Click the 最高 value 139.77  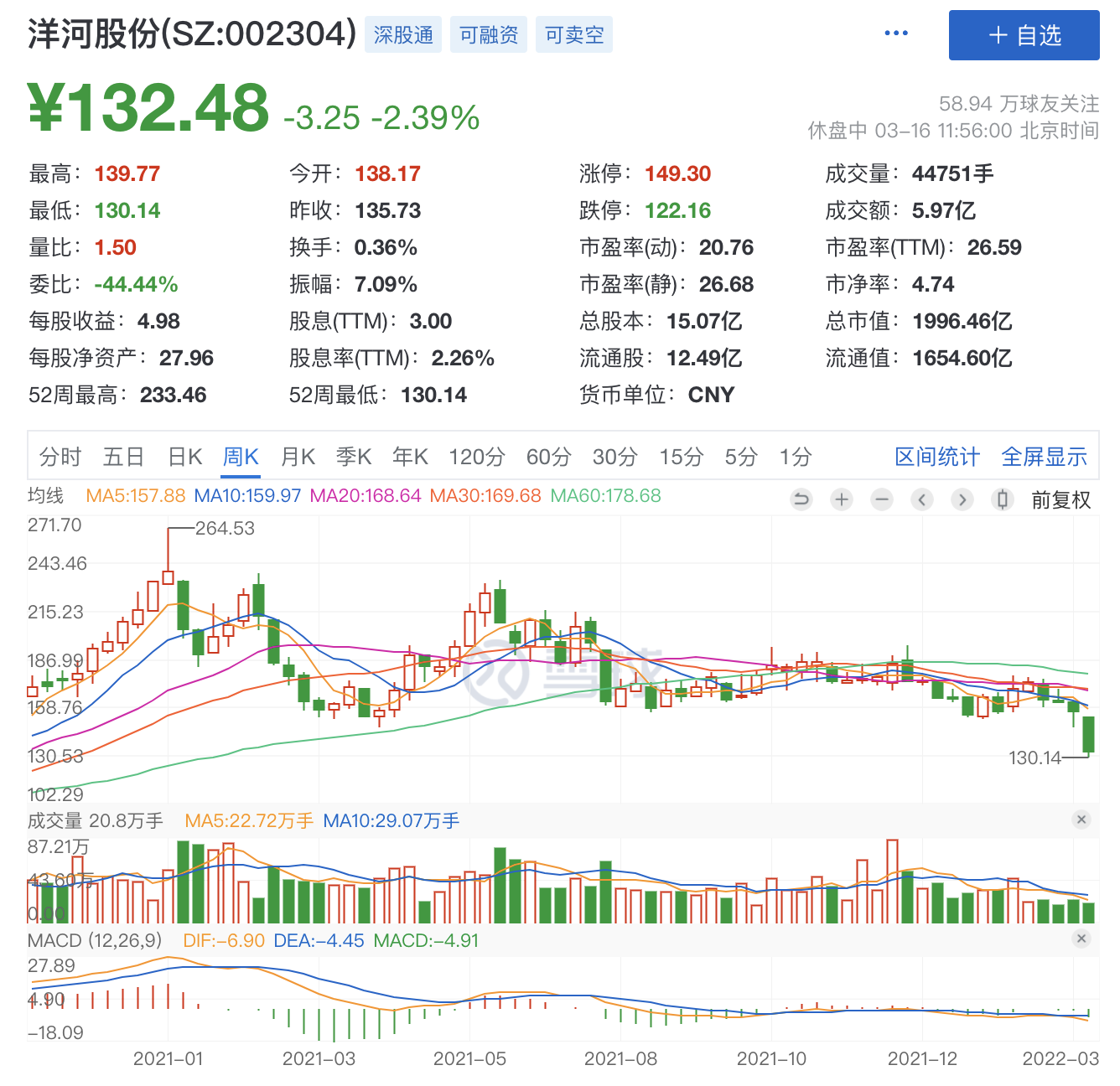point(127,173)
